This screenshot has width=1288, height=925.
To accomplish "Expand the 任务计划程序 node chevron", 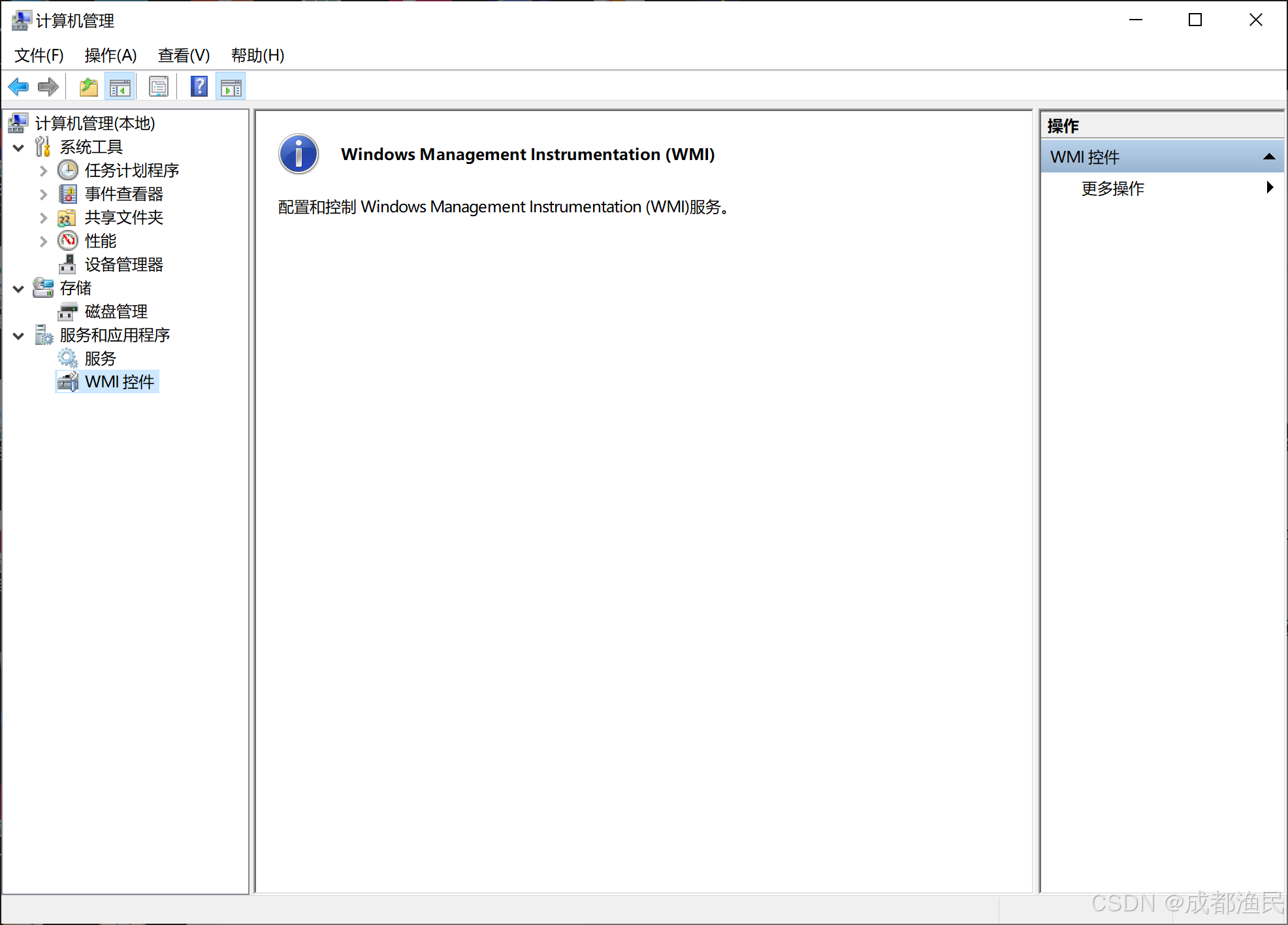I will [x=43, y=171].
